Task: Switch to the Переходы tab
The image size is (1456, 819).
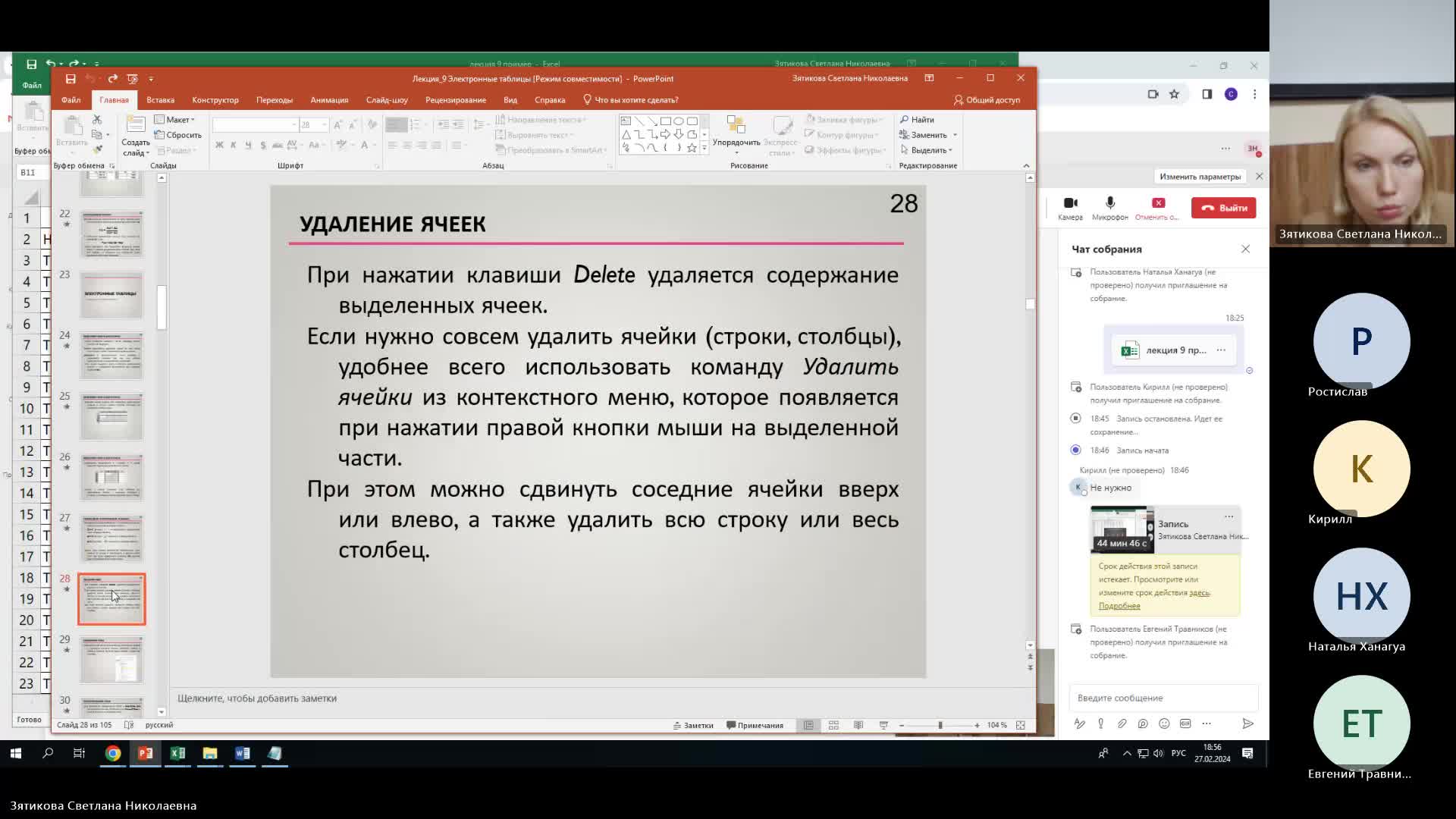Action: click(275, 100)
